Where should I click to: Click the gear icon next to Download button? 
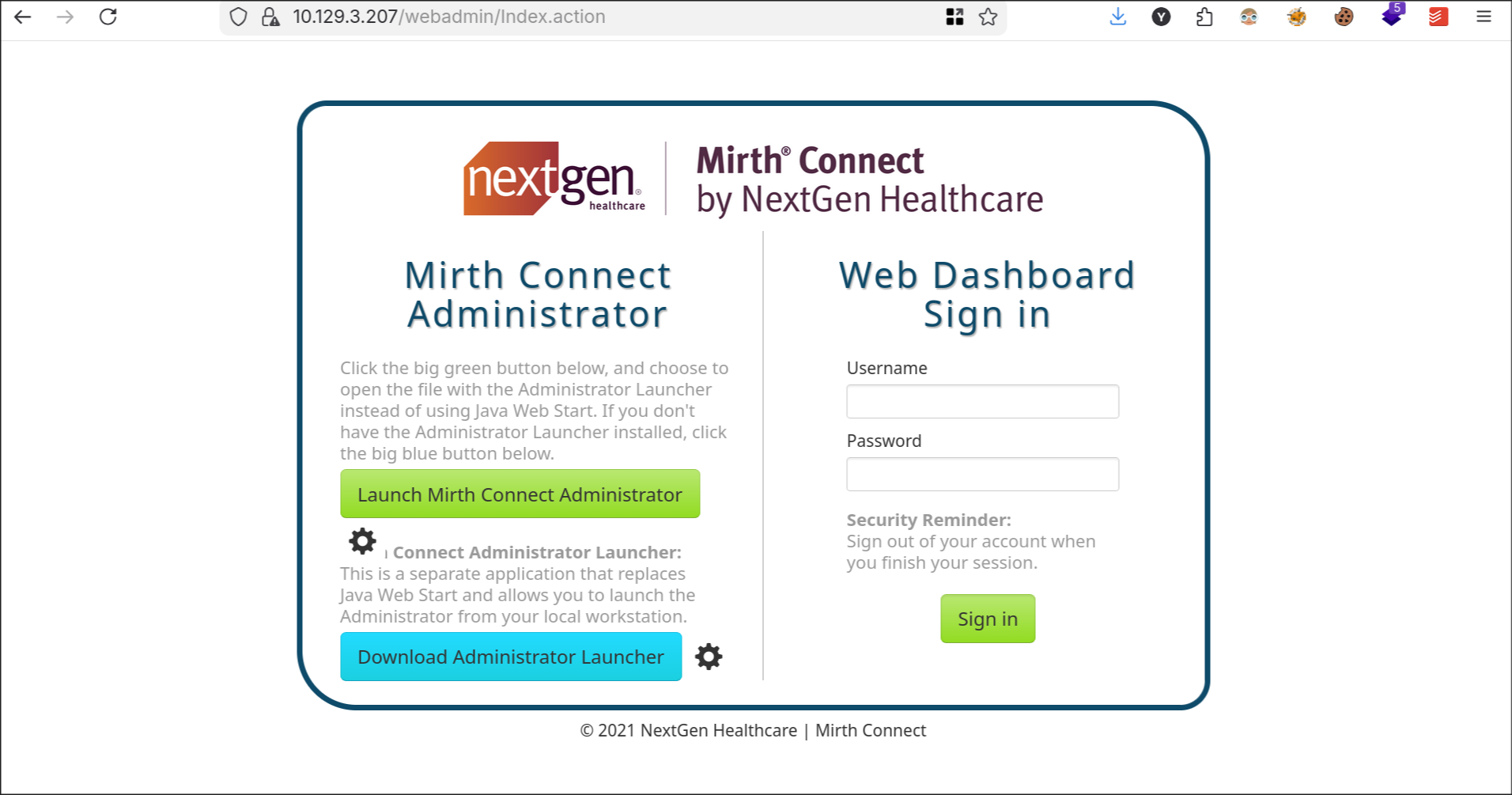point(709,657)
